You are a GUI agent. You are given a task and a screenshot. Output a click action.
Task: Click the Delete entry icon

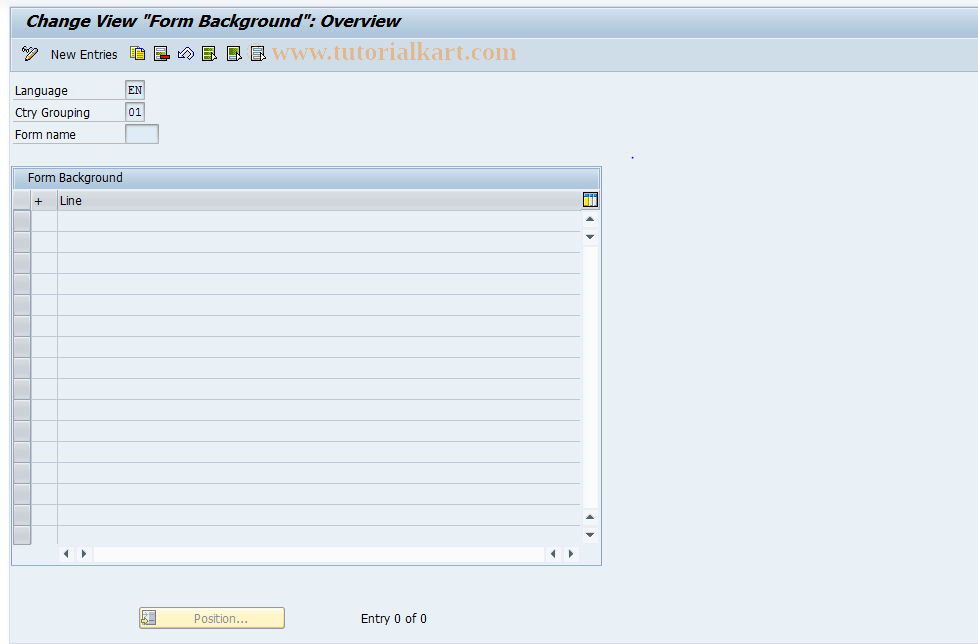[x=162, y=54]
